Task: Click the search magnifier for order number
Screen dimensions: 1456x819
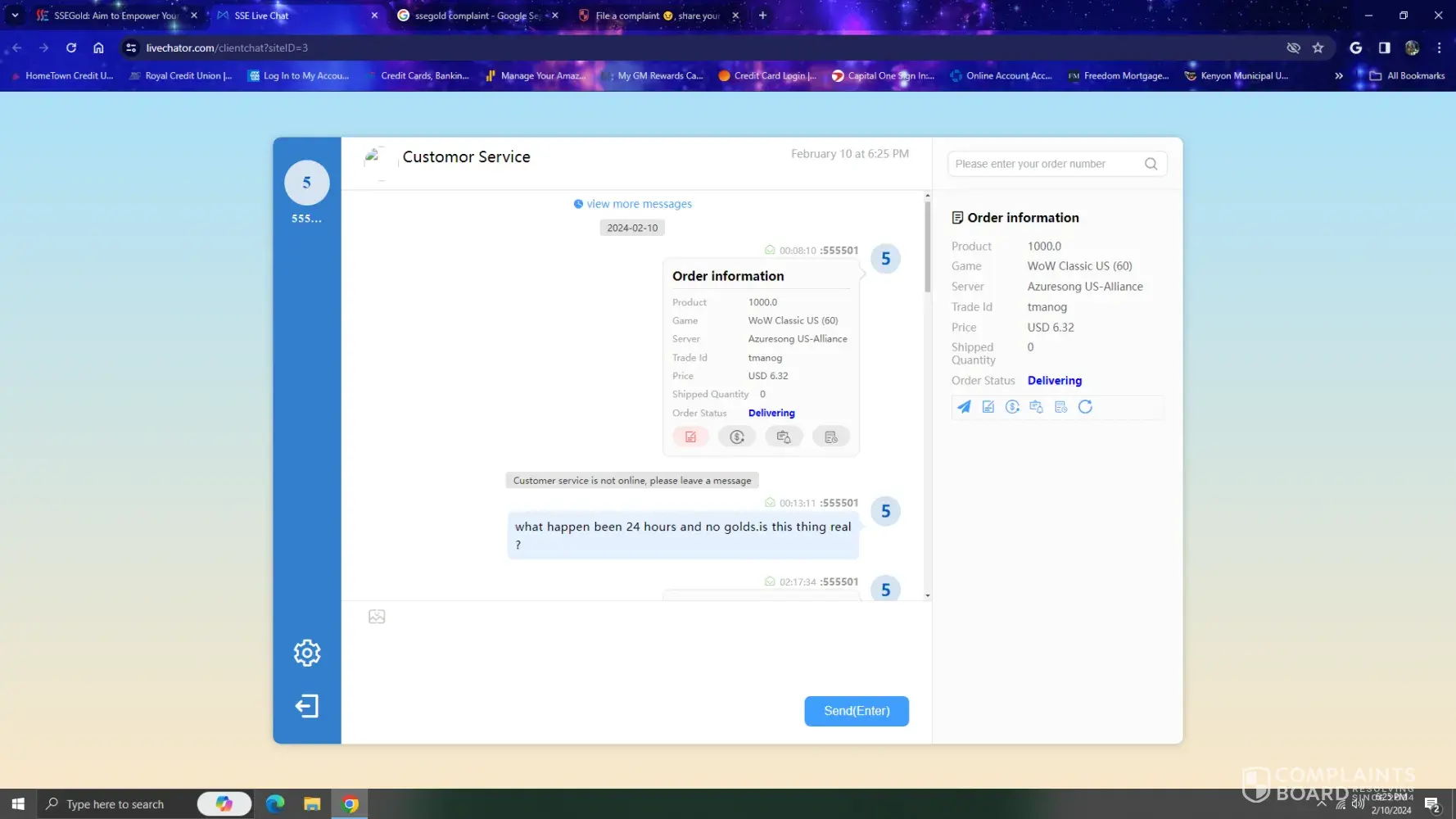Action: (1151, 164)
